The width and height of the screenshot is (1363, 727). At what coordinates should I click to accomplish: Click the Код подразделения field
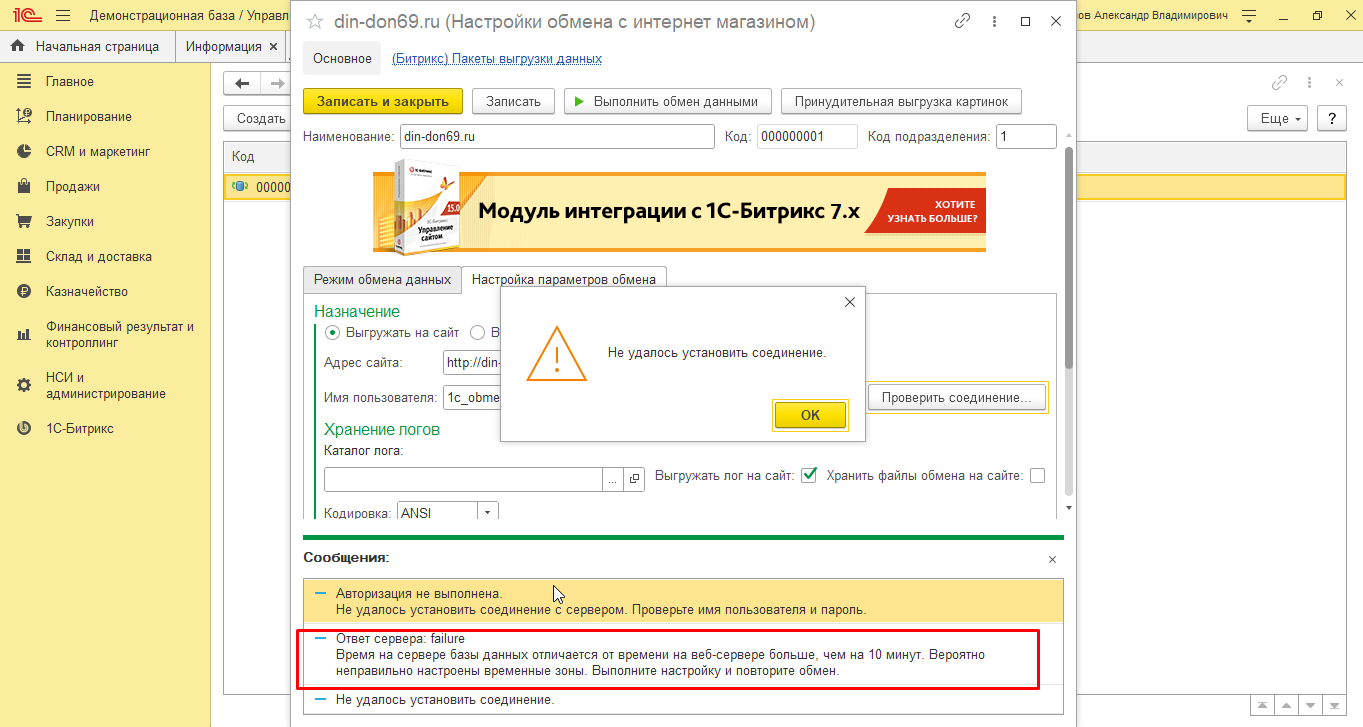pyautogui.click(x=1026, y=137)
